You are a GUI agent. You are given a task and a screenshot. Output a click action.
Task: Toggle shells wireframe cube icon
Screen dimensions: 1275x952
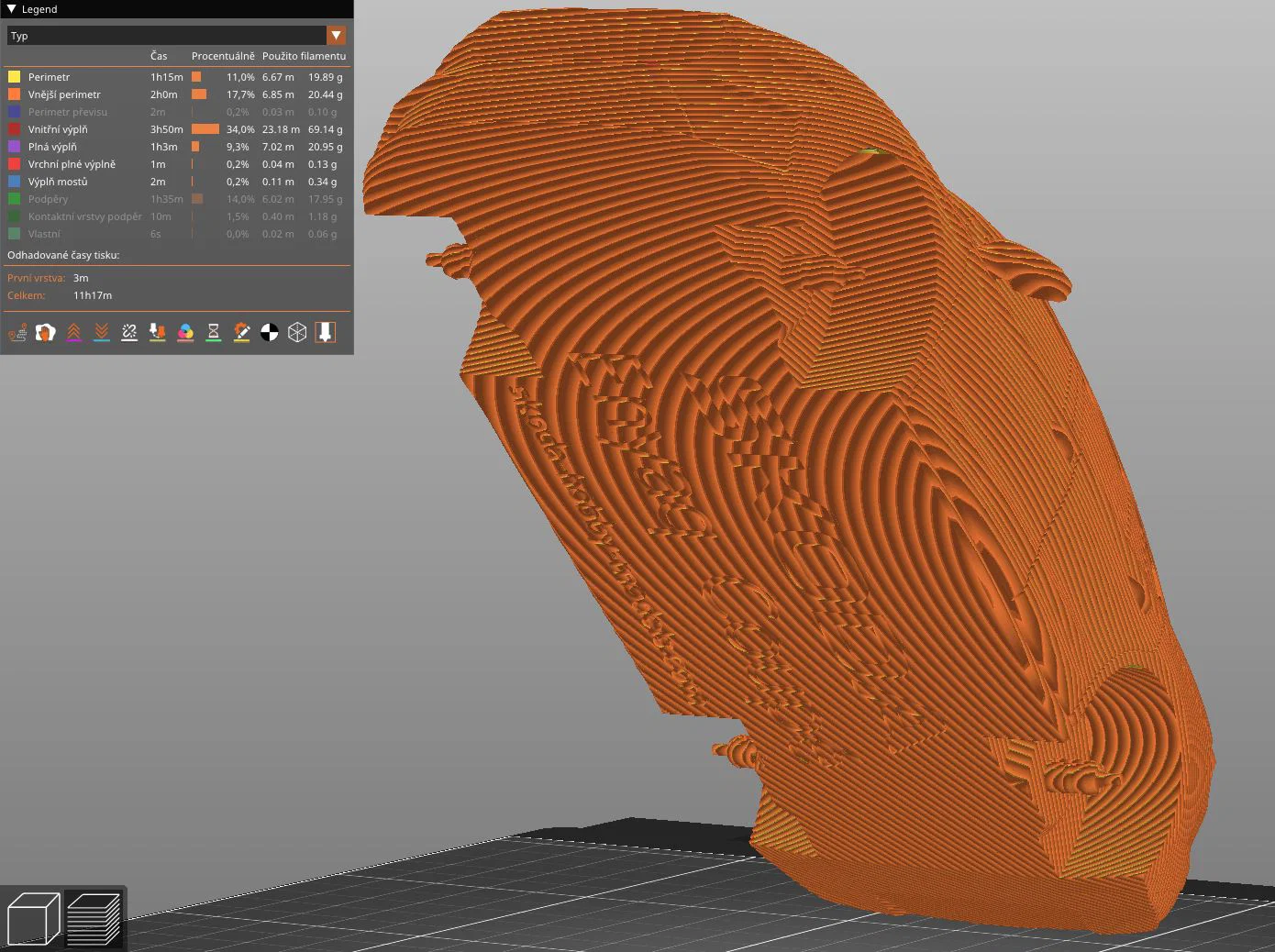click(x=297, y=332)
